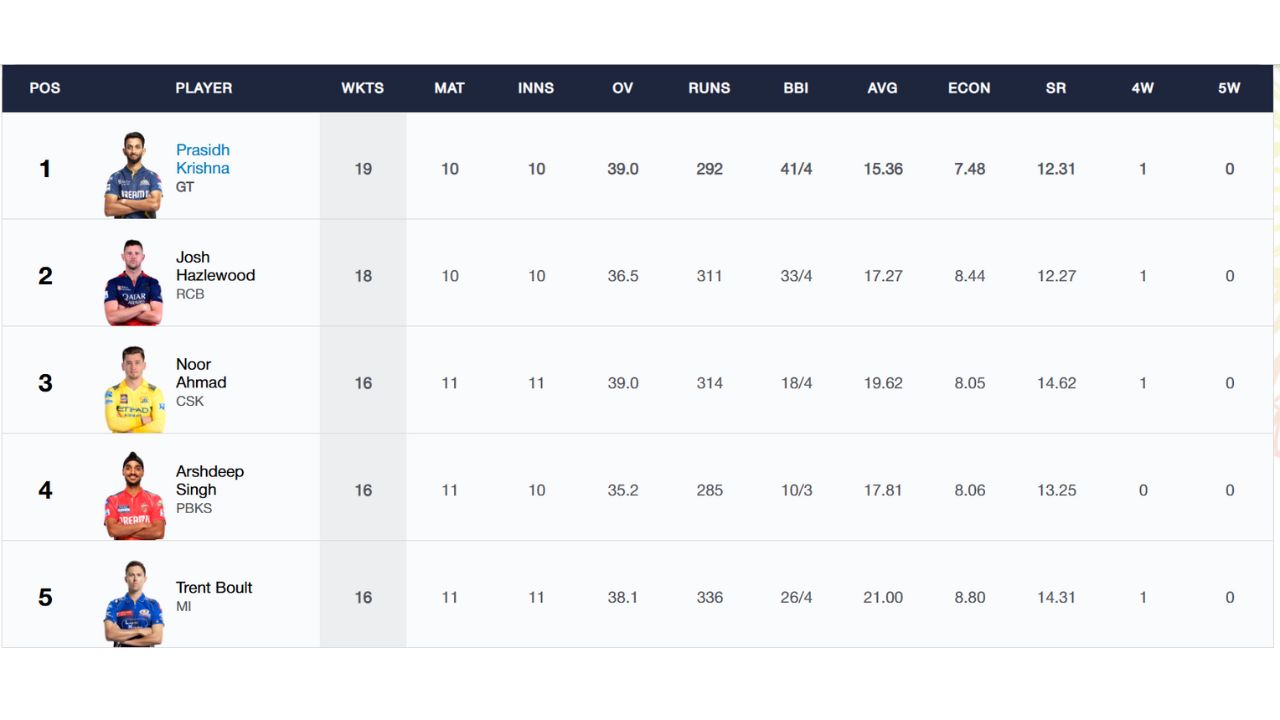Image resolution: width=1280 pixels, height=720 pixels.
Task: Select the Arshdeep Singh player name
Action: click(210, 480)
